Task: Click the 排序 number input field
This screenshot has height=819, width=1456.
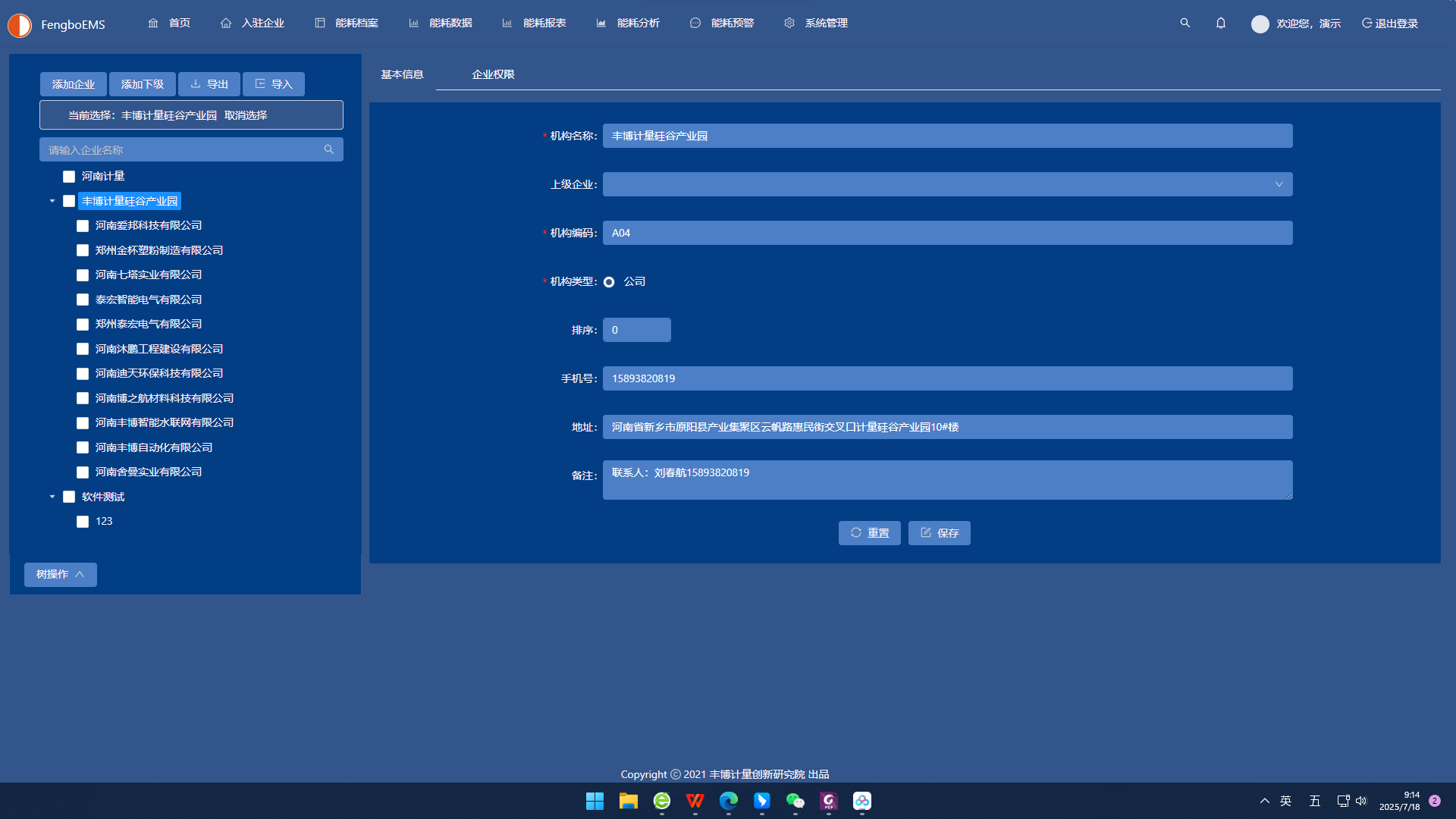Action: [x=636, y=330]
